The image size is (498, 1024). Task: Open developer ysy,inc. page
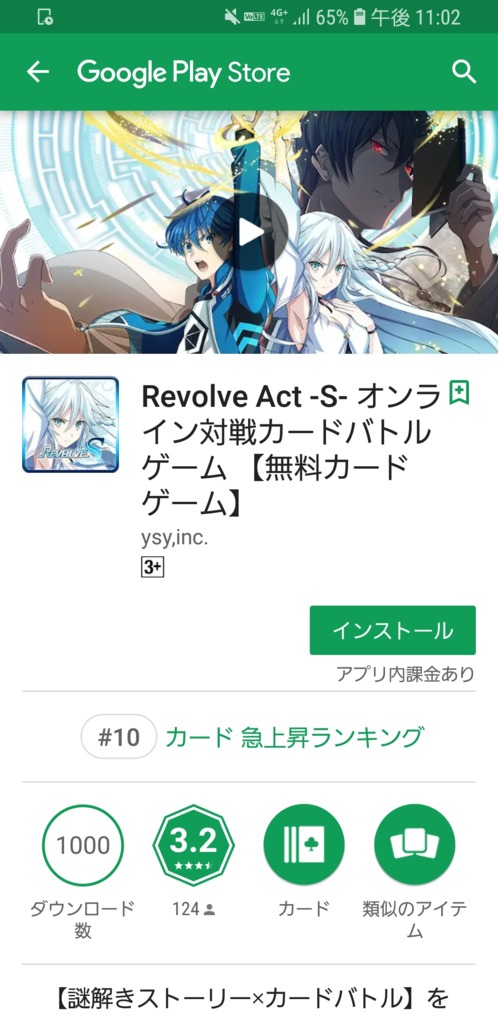tap(175, 539)
